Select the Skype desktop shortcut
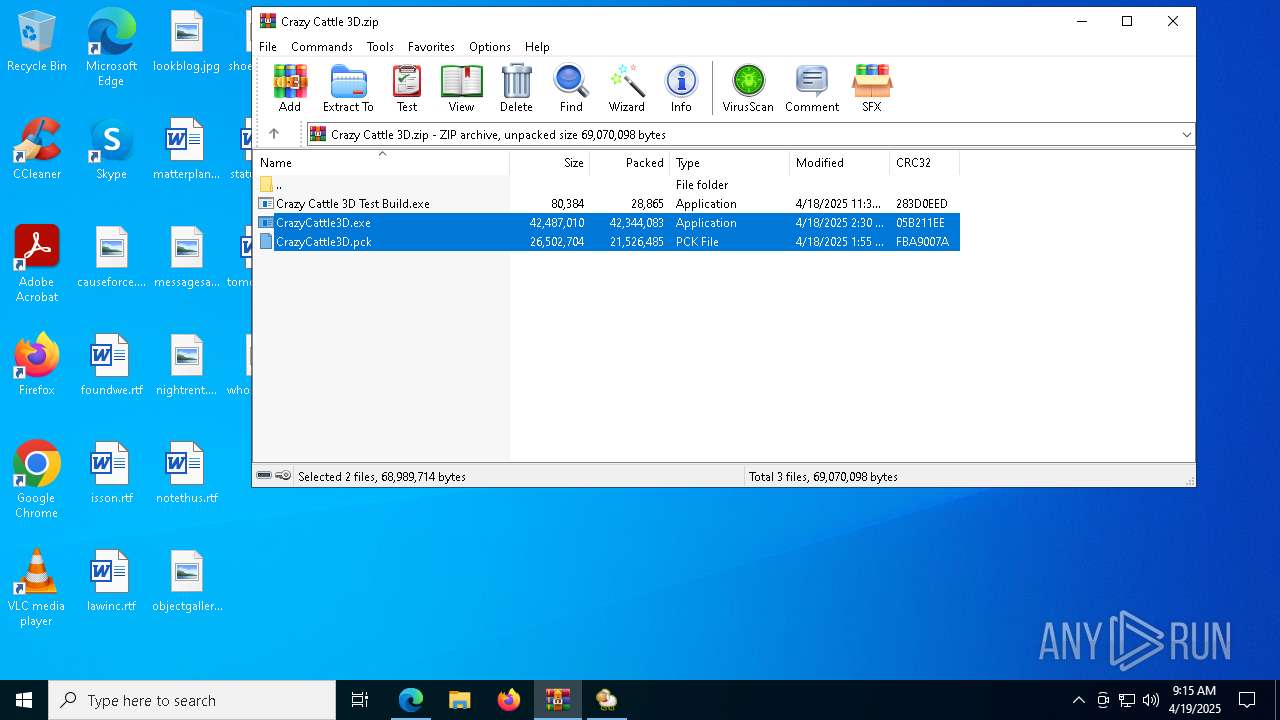 111,150
